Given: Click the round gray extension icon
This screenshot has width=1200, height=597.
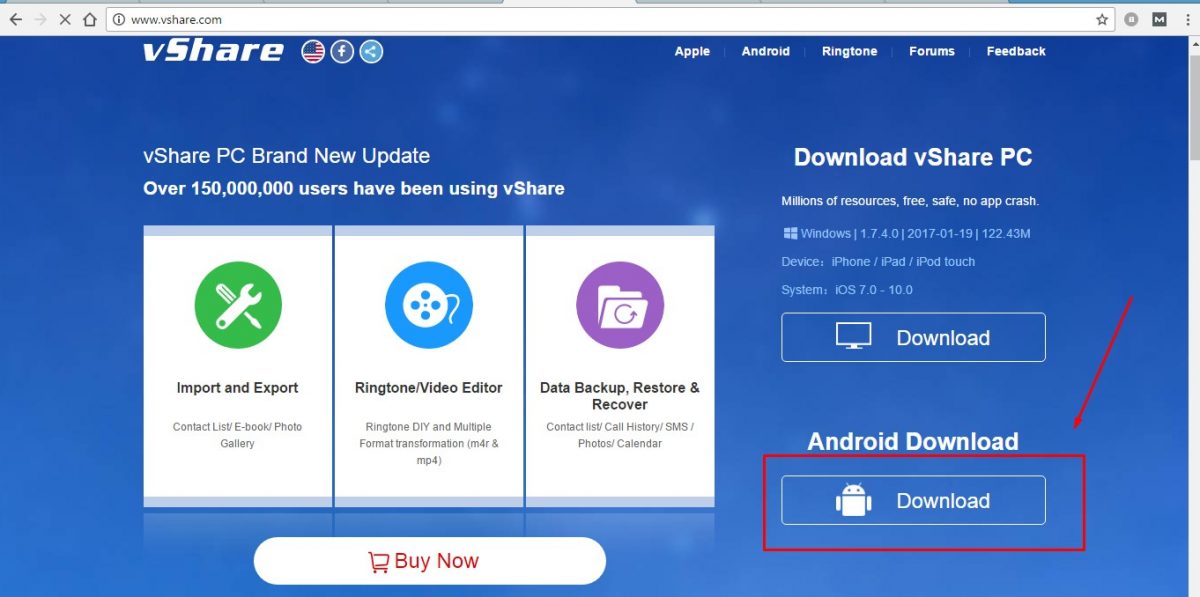Looking at the screenshot, I should tap(1132, 19).
